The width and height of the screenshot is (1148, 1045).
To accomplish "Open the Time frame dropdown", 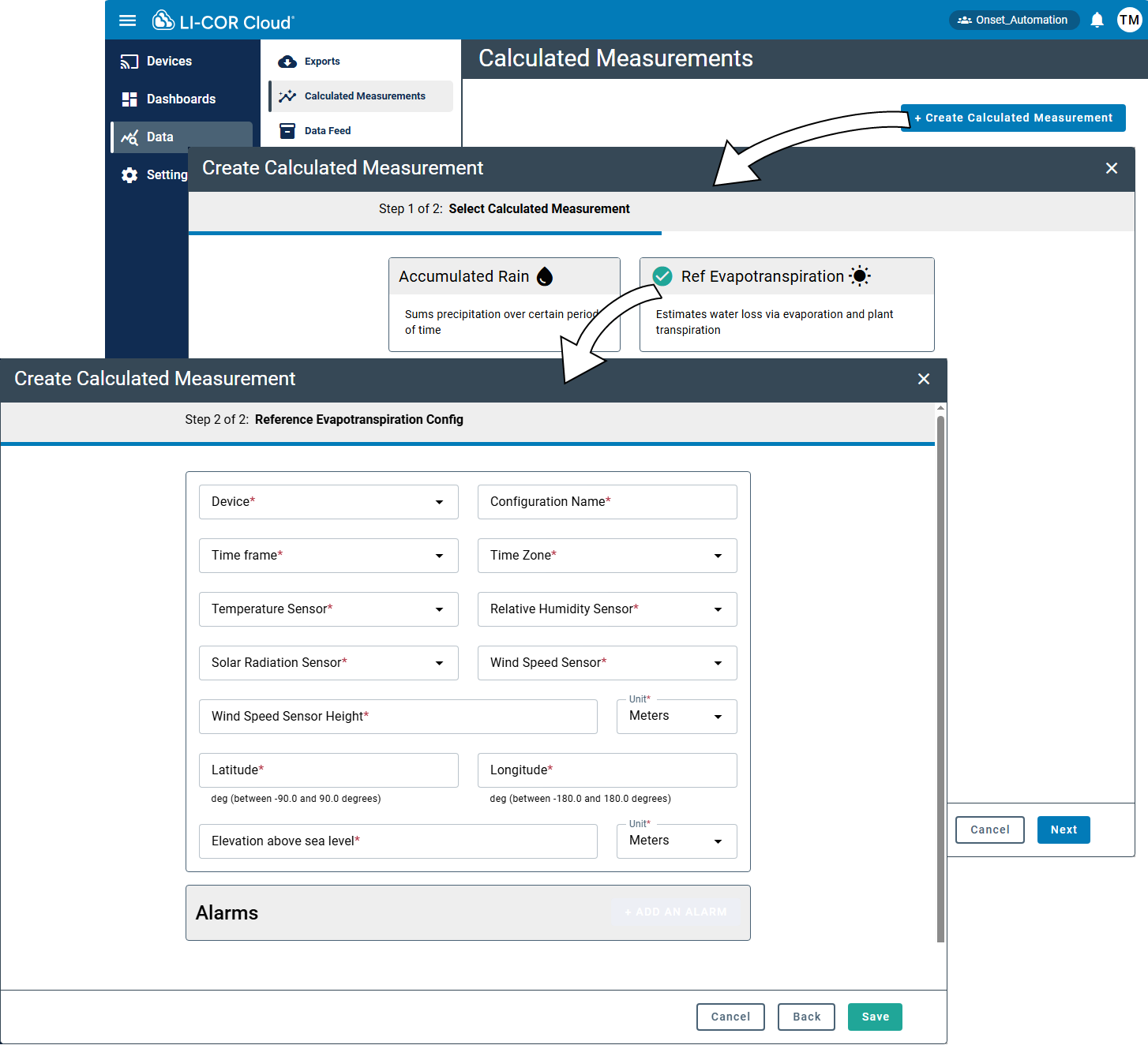I will [x=328, y=556].
